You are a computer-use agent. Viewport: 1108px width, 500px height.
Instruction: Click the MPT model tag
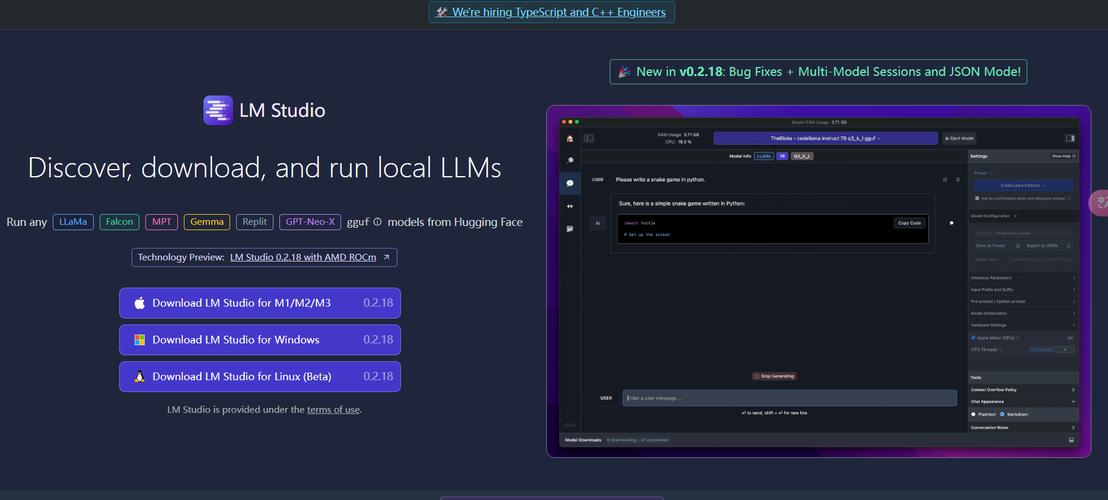(162, 222)
